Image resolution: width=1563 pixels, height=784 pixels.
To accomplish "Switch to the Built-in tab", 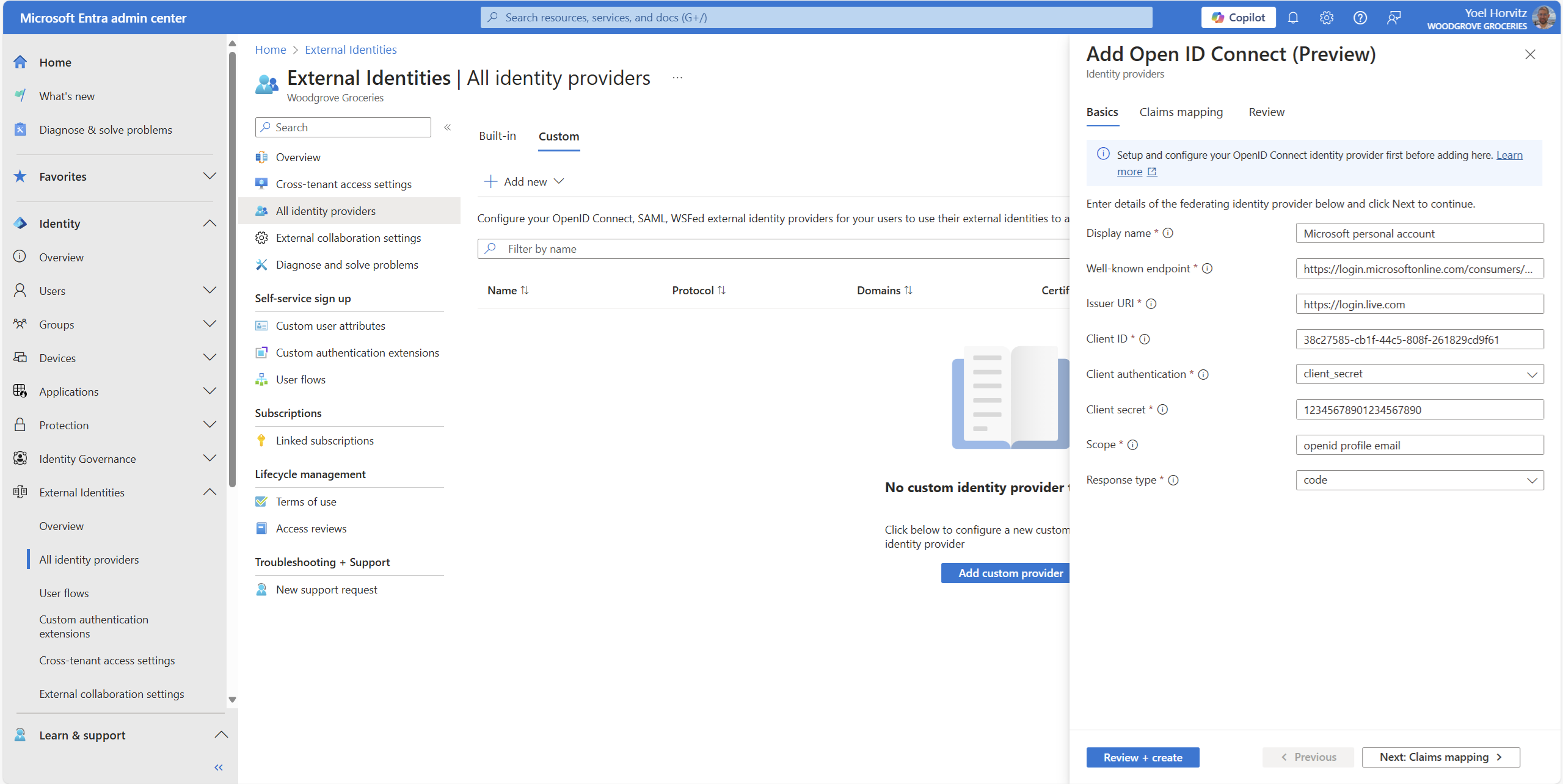I will coord(497,136).
